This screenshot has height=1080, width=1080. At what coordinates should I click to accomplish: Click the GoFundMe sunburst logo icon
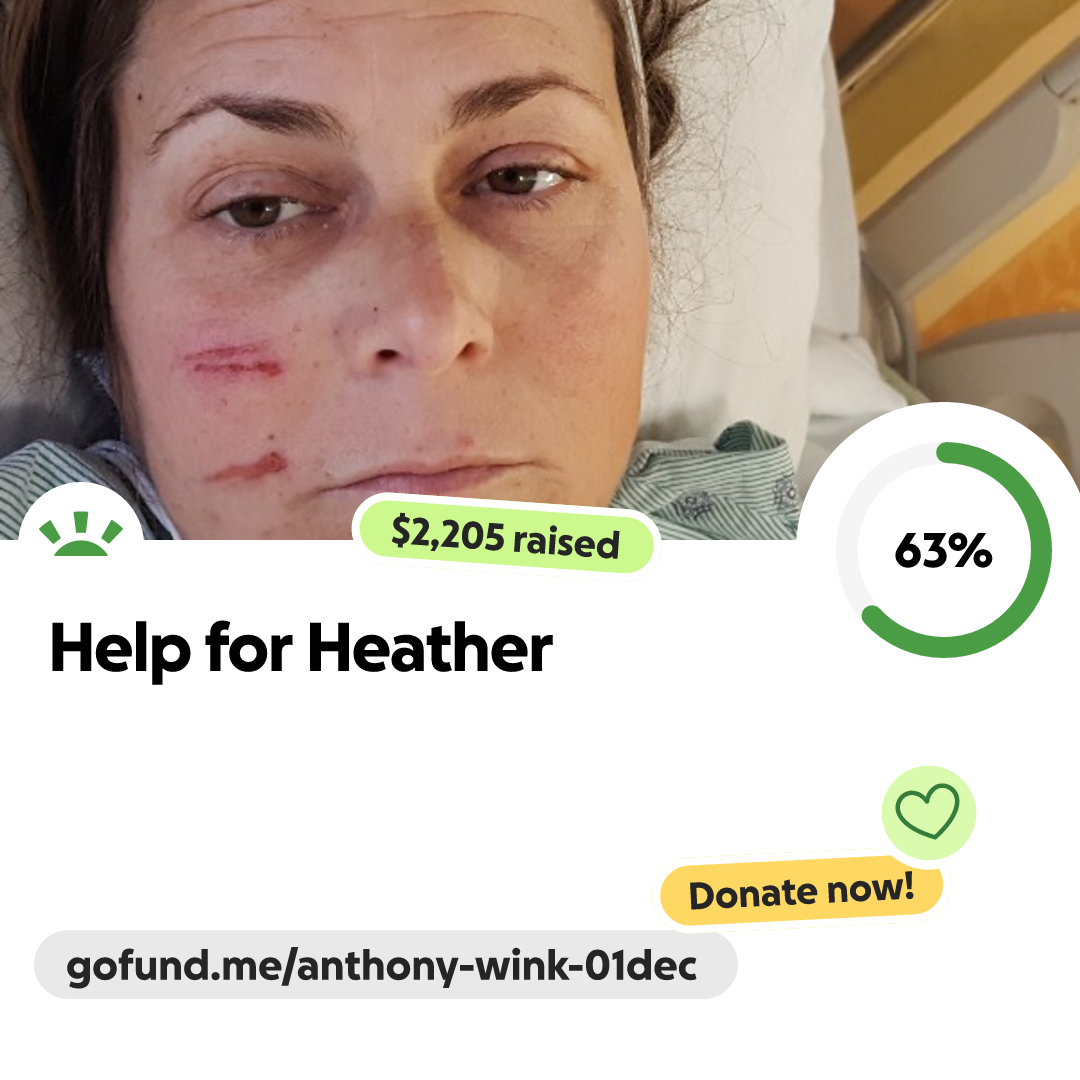click(81, 533)
